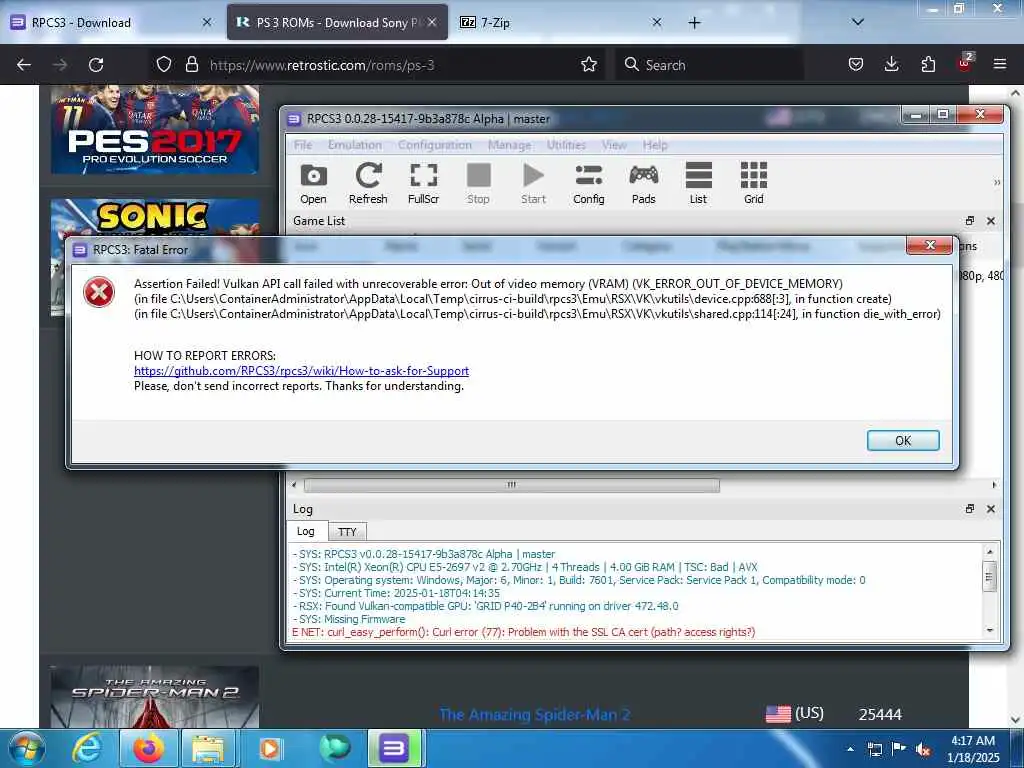Open the Firefox Downloads panel

coord(891,64)
